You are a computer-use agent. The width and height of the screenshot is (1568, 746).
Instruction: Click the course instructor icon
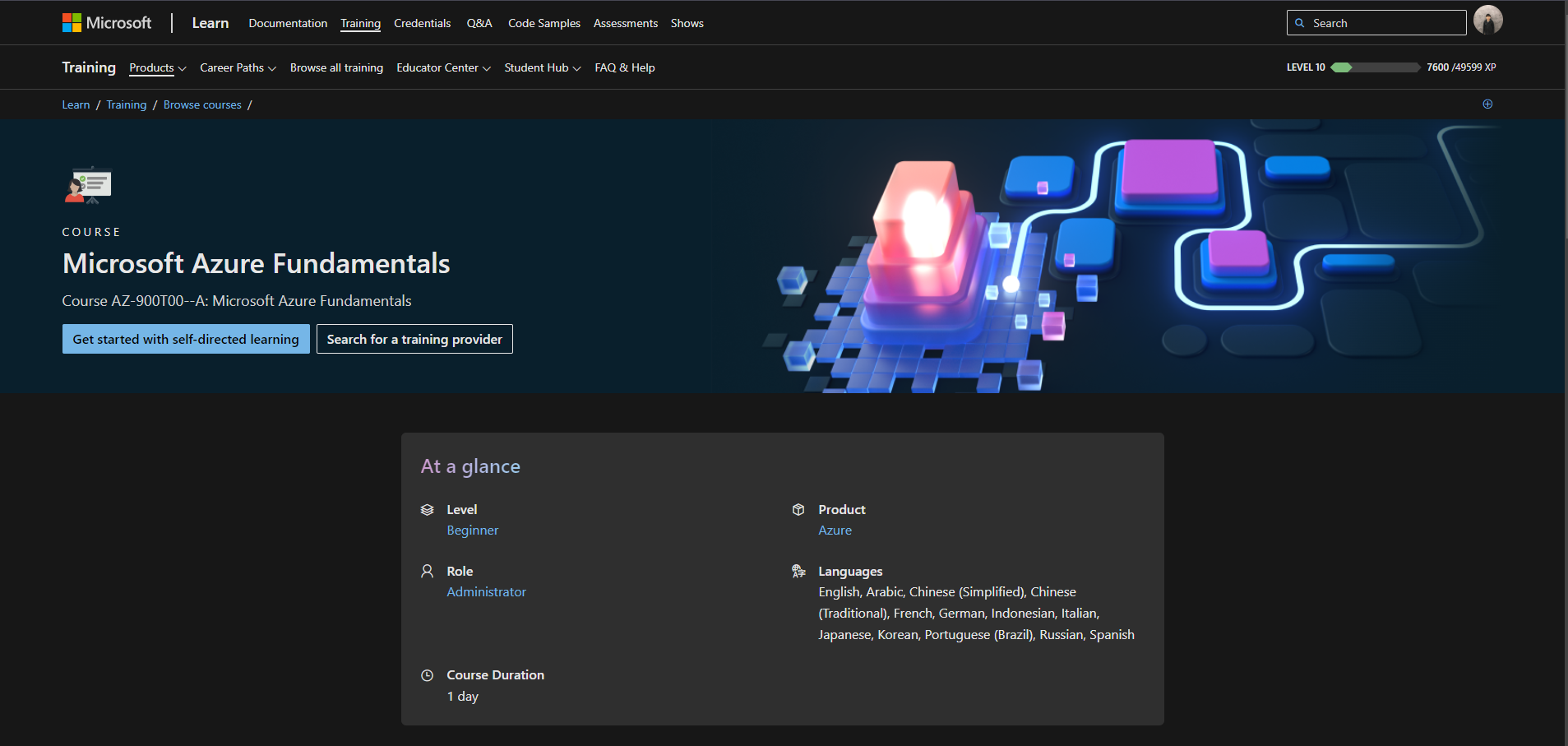pos(88,185)
